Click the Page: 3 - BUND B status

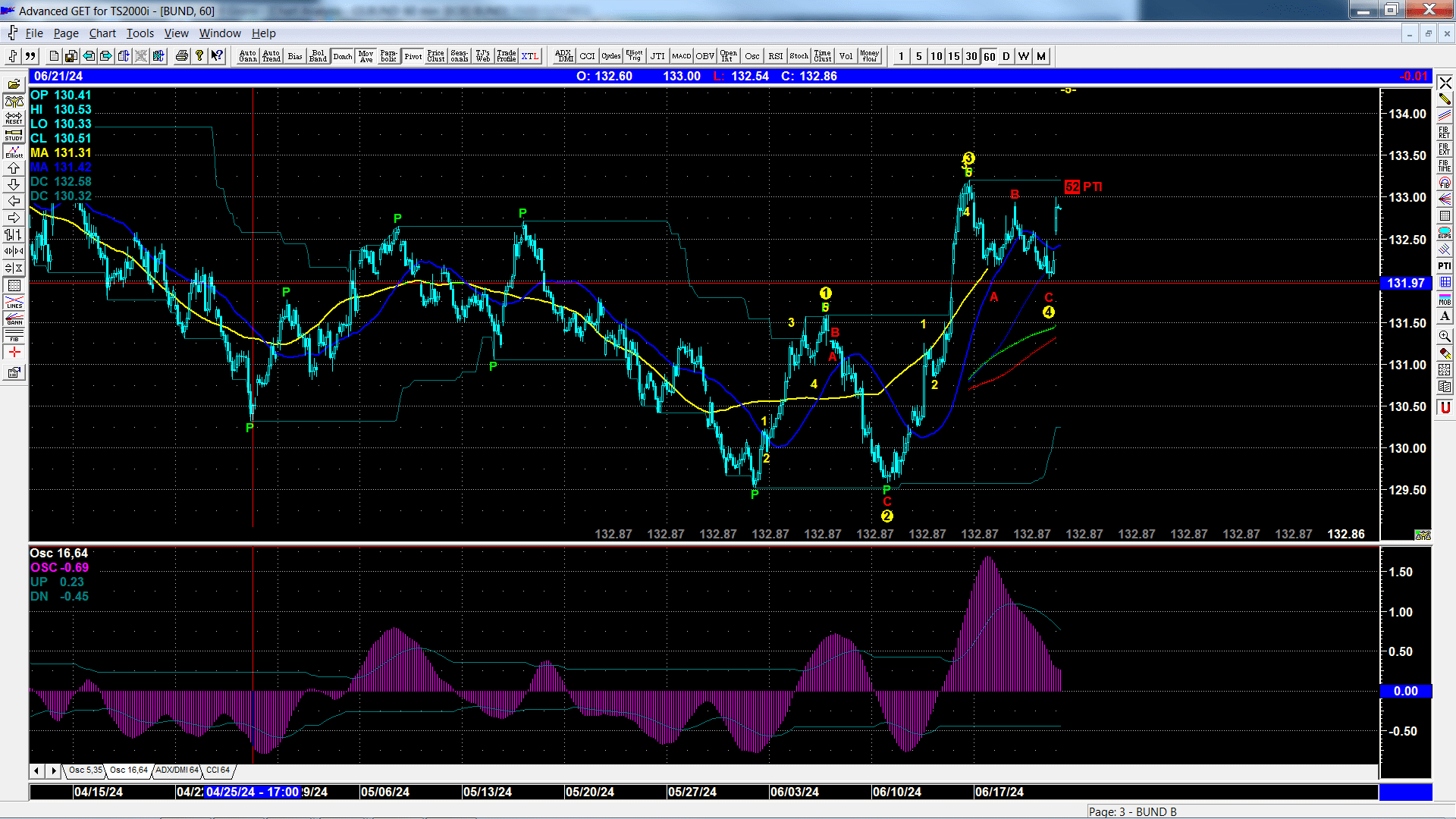[x=1133, y=811]
